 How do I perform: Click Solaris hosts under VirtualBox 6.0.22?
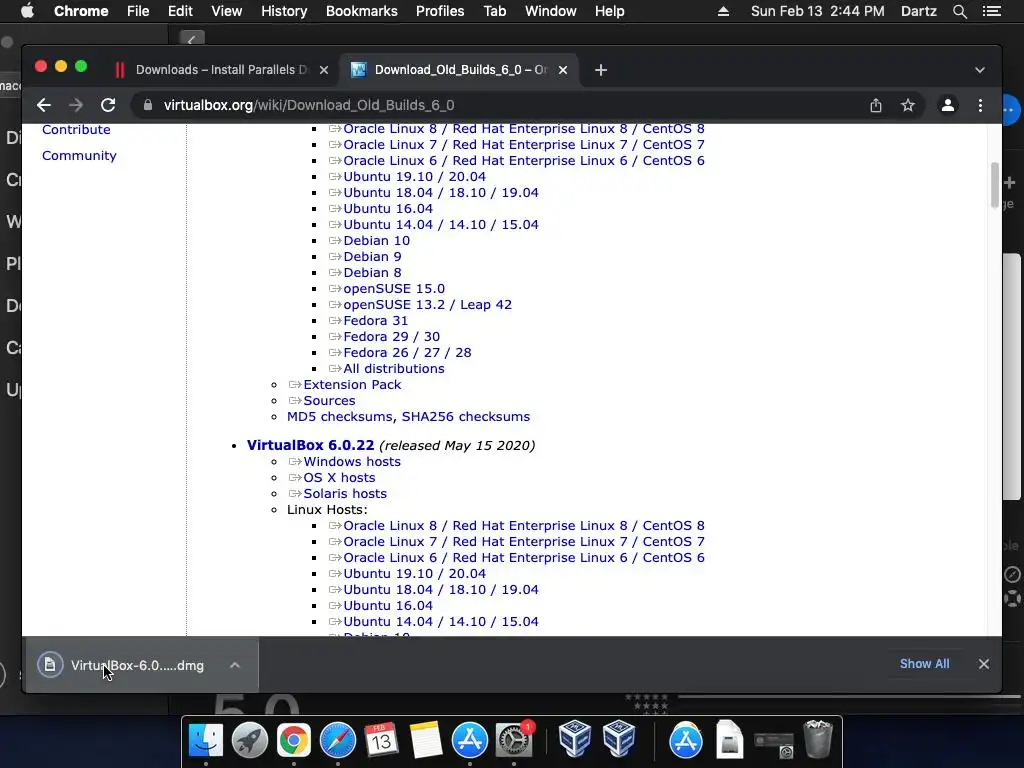pyautogui.click(x=345, y=494)
